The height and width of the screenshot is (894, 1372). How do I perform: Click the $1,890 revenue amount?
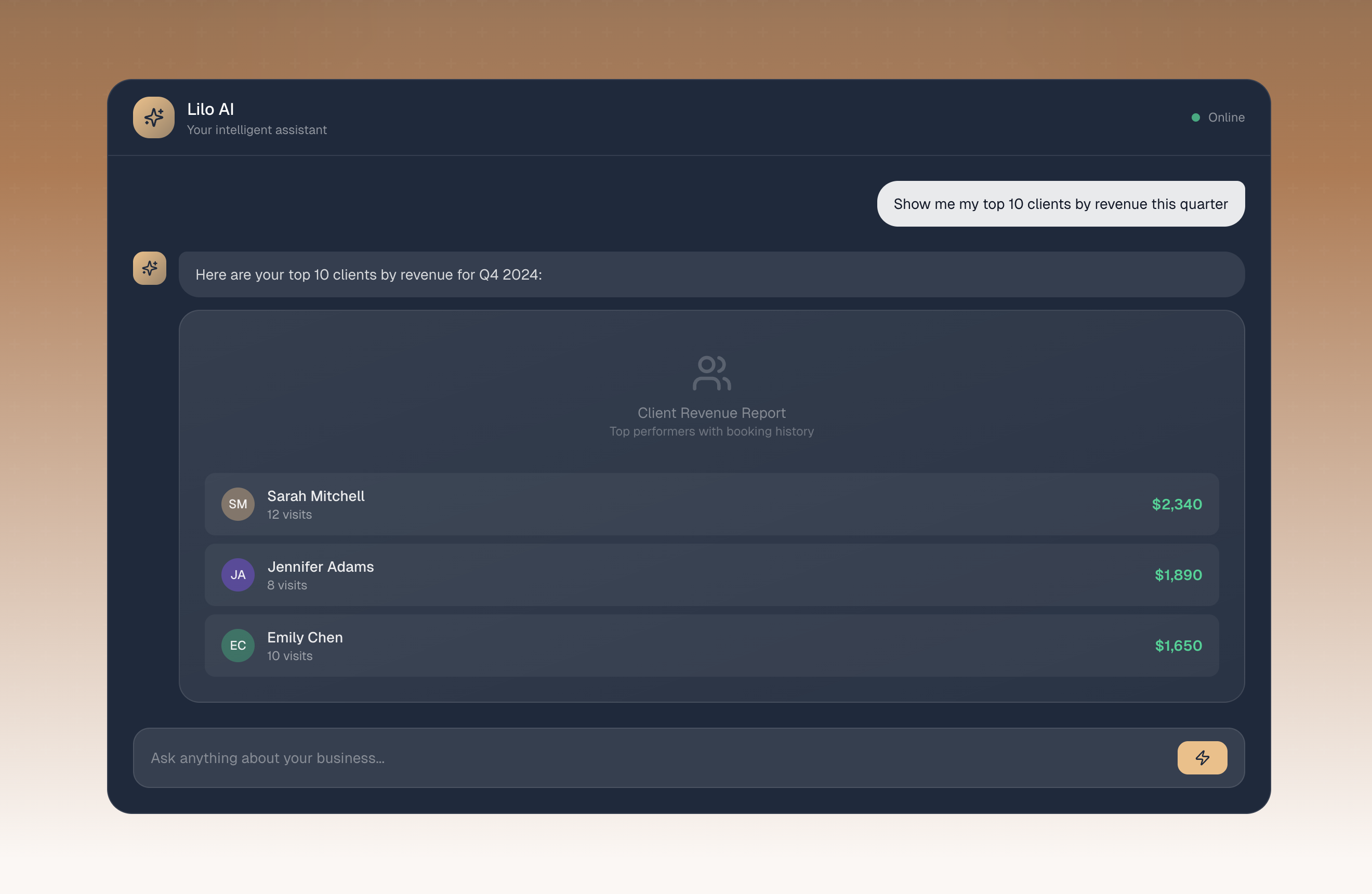pos(1178,575)
